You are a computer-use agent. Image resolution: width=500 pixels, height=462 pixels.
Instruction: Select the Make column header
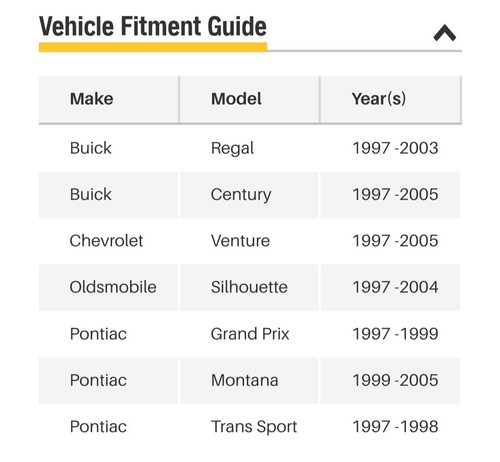[x=91, y=99]
